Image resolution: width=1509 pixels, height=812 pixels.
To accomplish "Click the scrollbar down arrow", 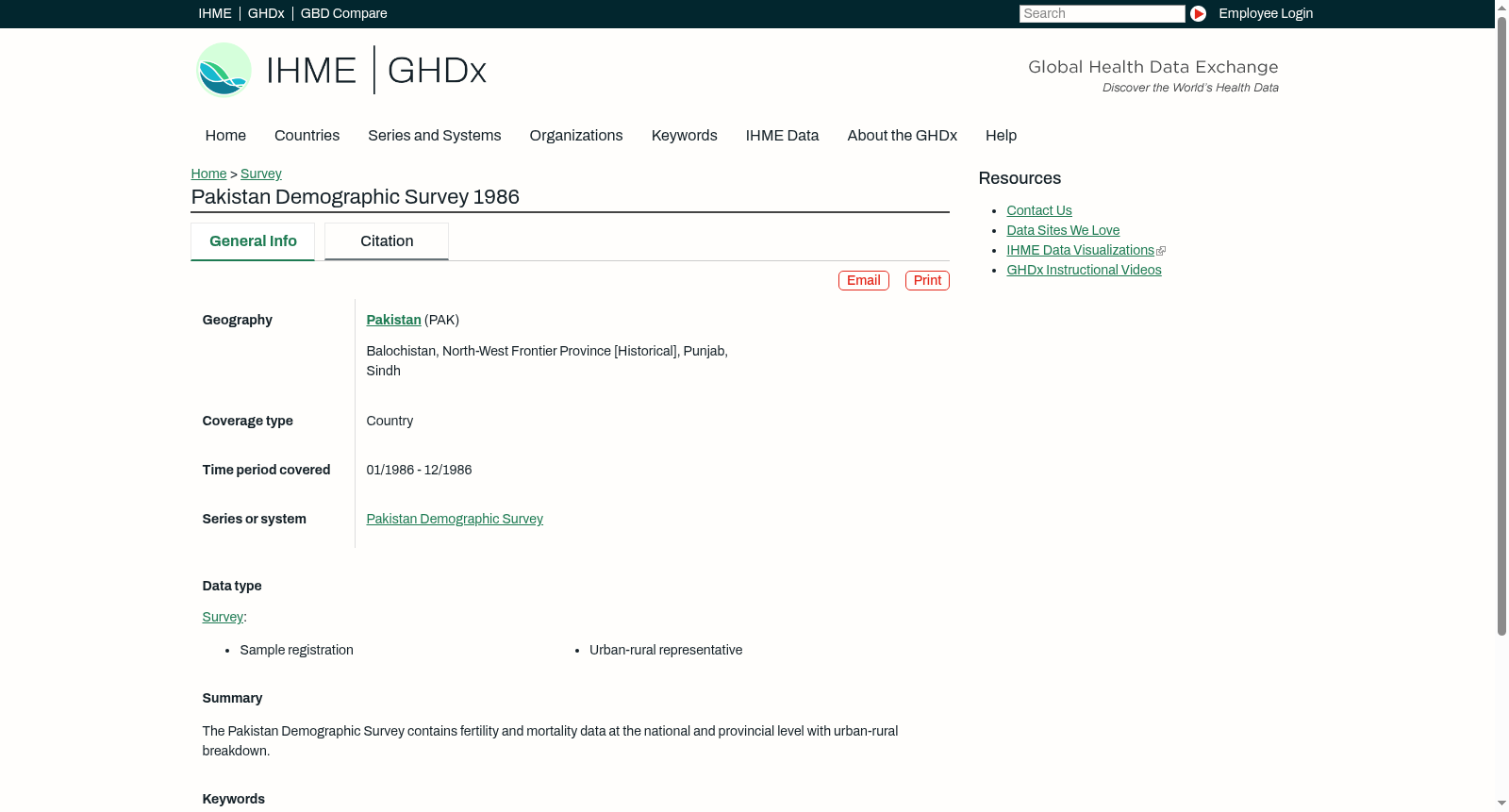I will pos(1501,804).
